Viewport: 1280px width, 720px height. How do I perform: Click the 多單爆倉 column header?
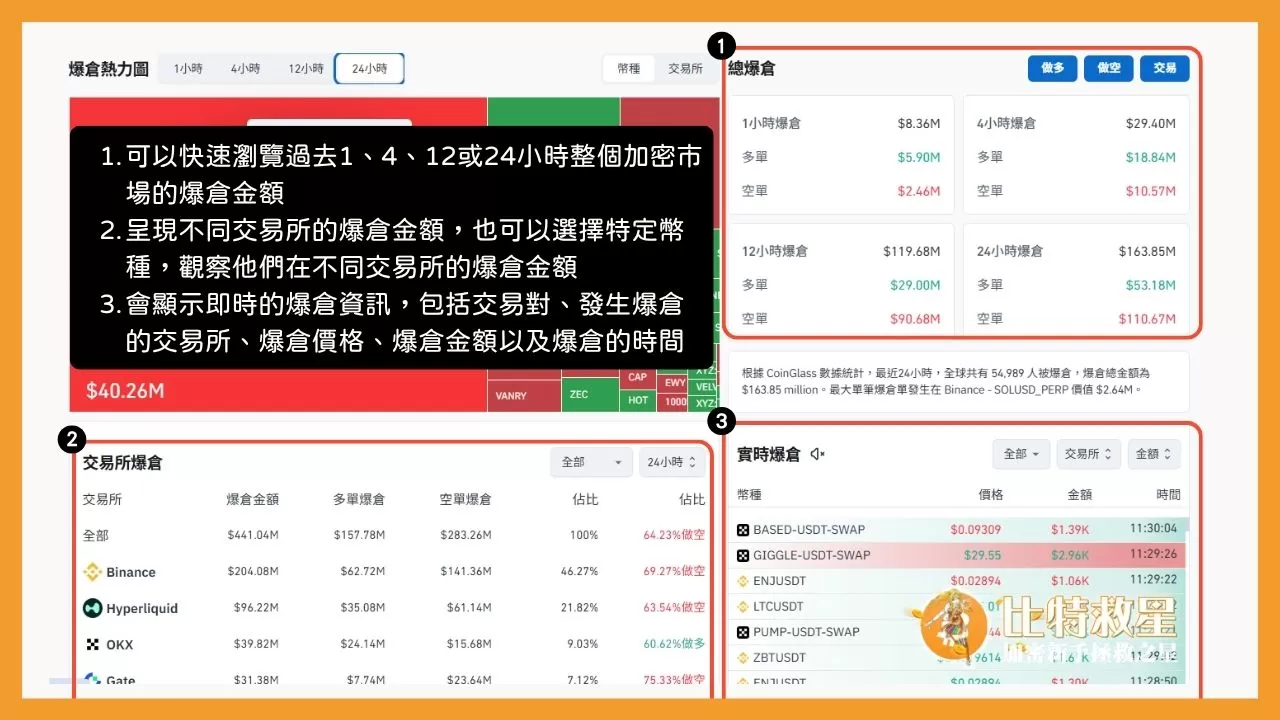359,499
